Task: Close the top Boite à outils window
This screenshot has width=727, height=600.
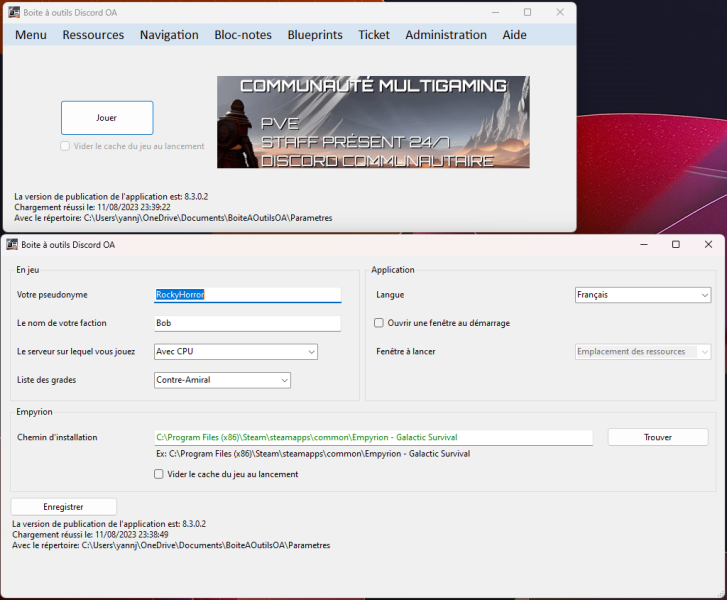Action: click(560, 13)
